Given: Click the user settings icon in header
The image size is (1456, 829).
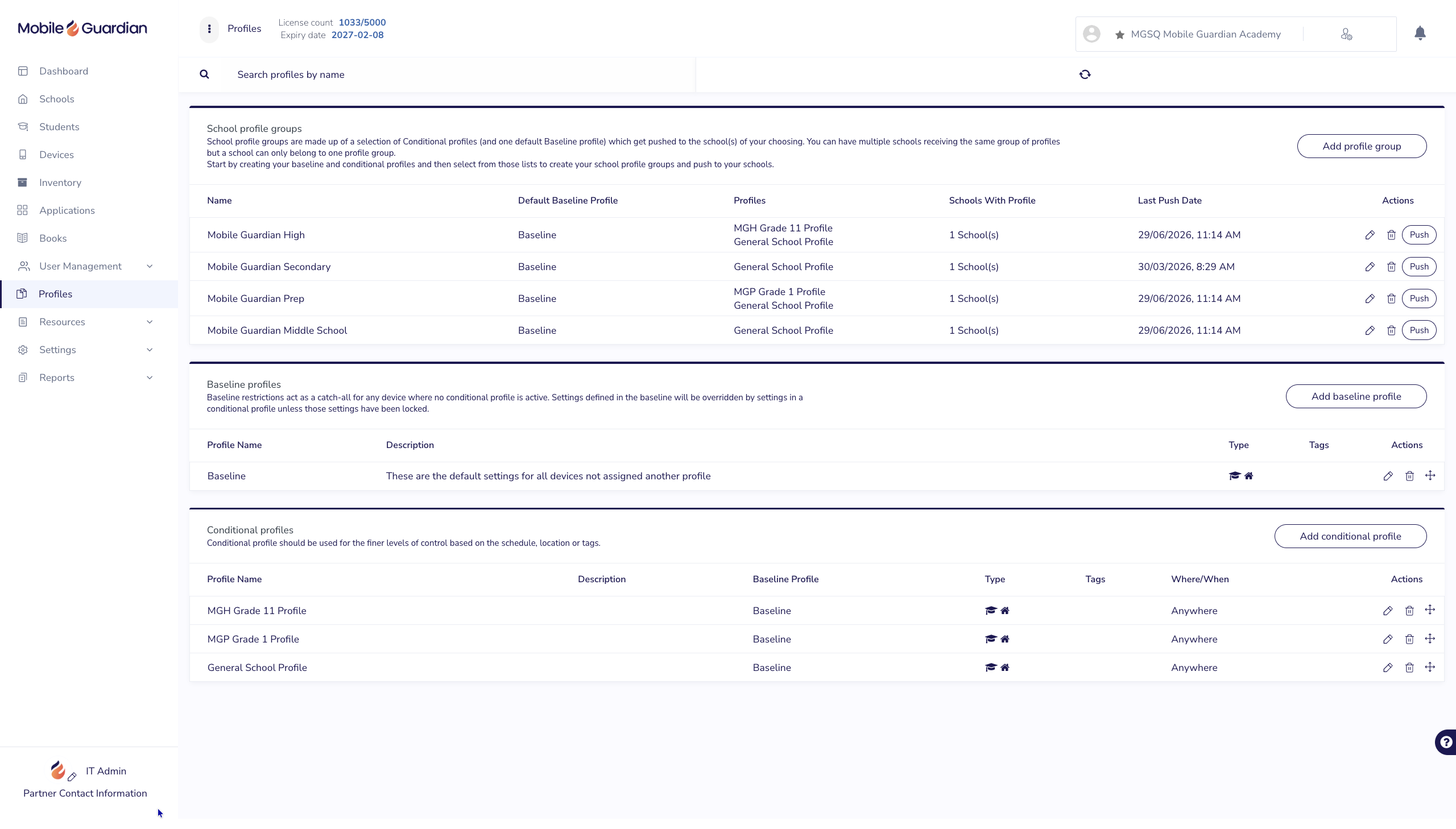Looking at the screenshot, I should 1346,35.
